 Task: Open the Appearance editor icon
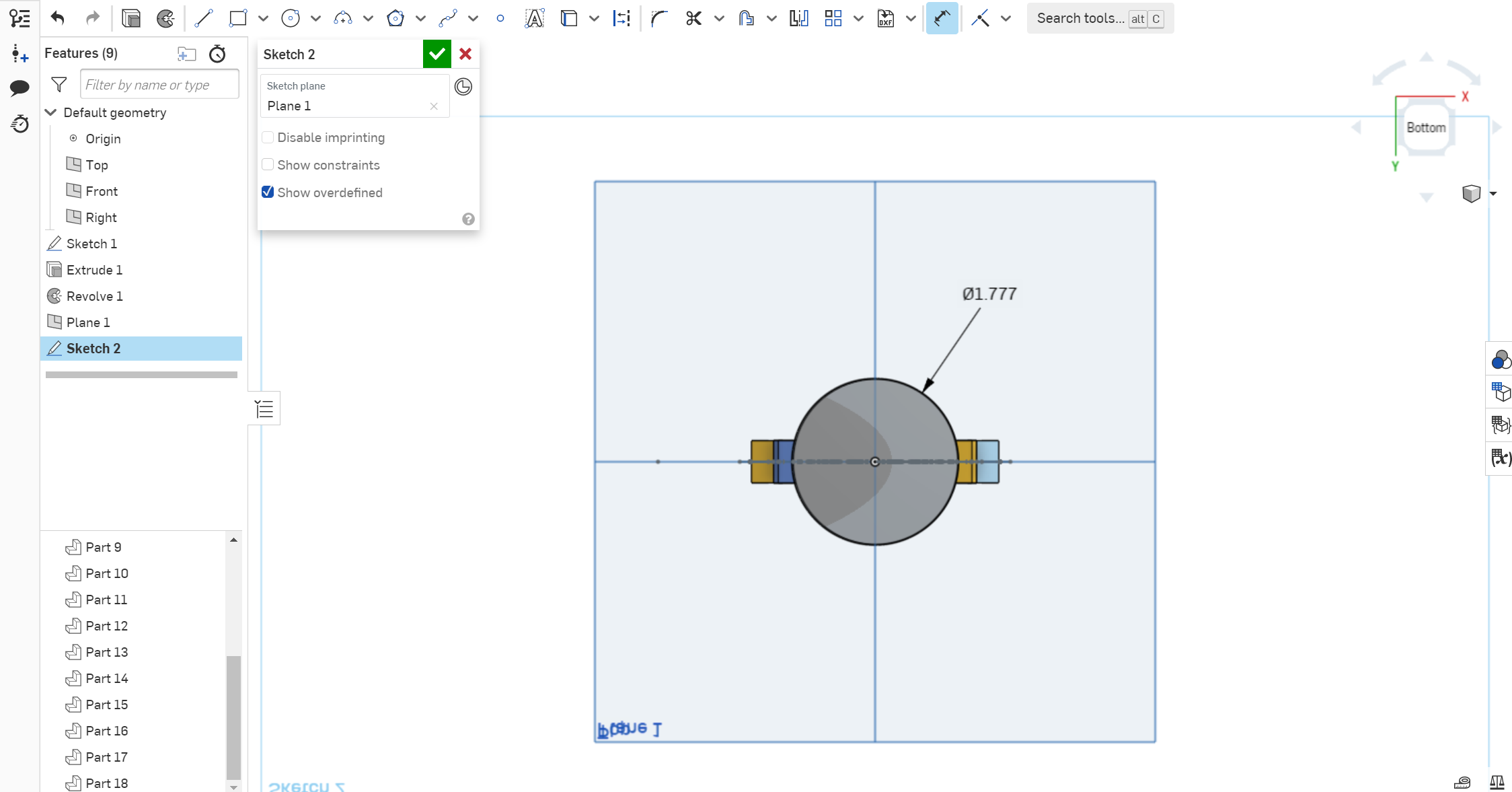pyautogui.click(x=1501, y=359)
